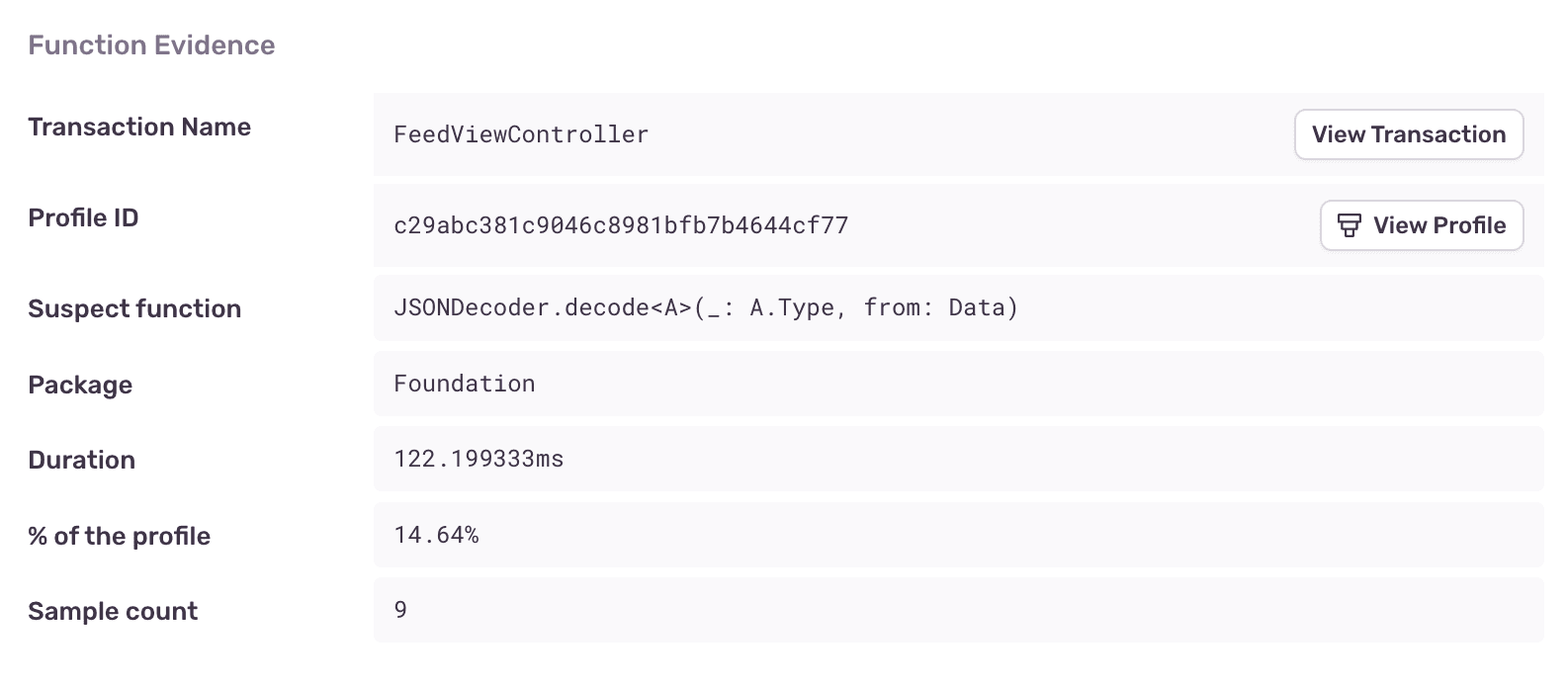Click the Profile ID row label
Image resolution: width=1568 pixels, height=690 pixels.
point(84,217)
